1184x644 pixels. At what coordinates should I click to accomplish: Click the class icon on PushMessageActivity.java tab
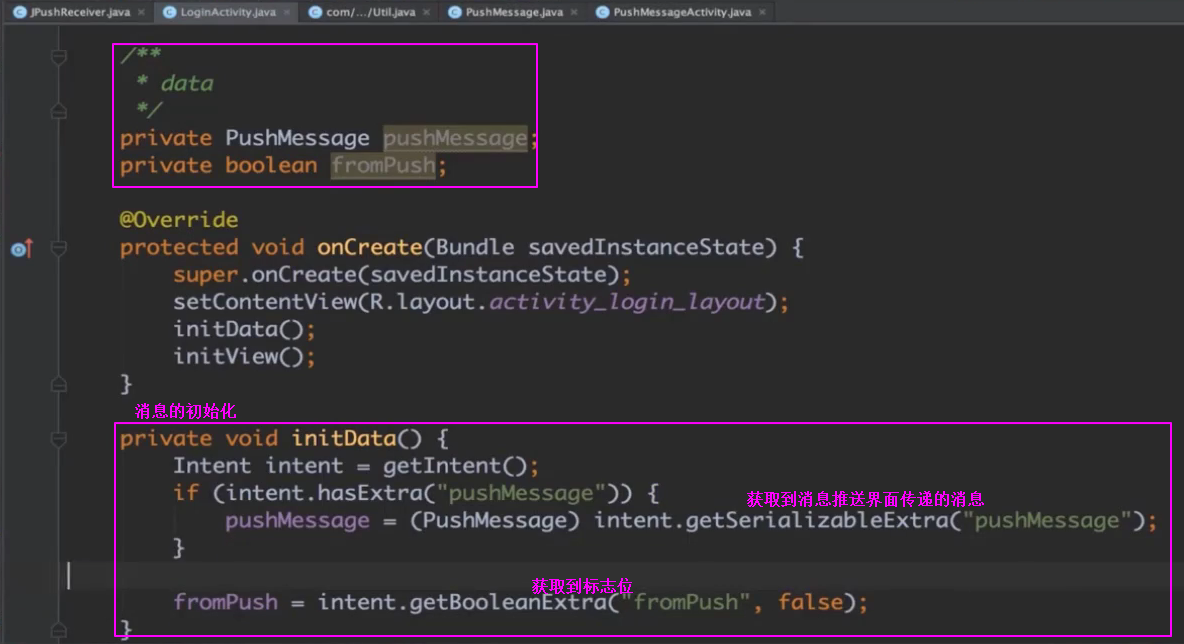click(x=601, y=12)
